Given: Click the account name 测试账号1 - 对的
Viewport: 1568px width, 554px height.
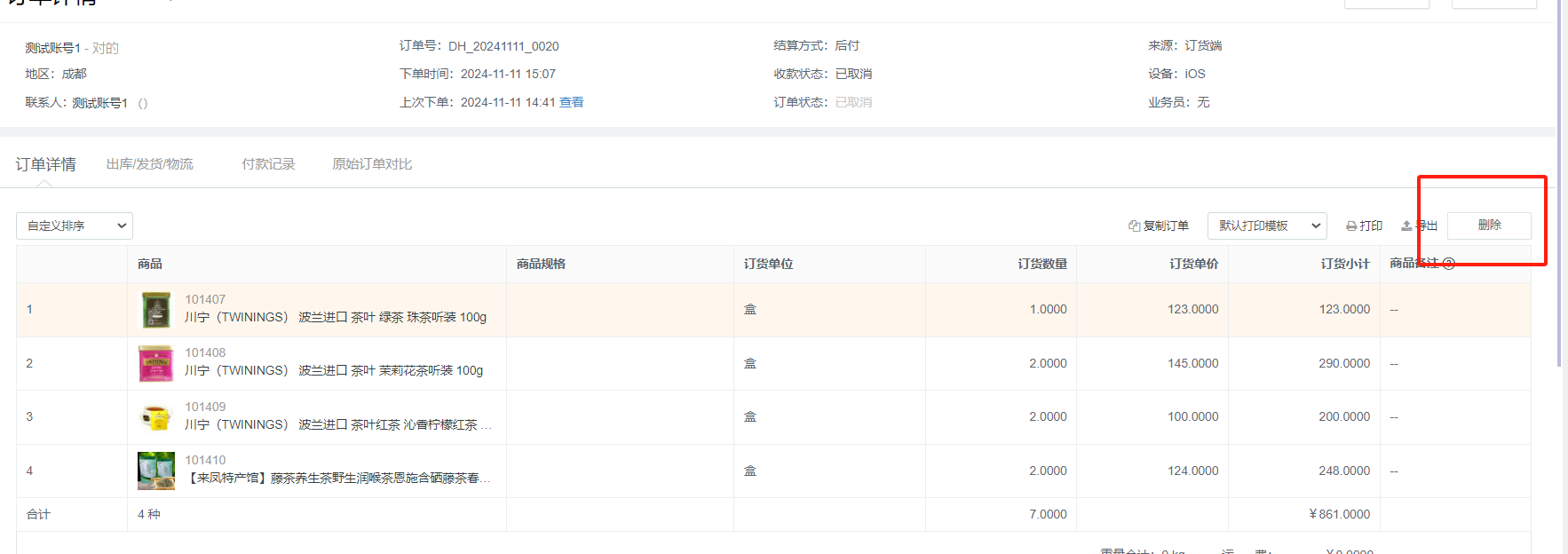Looking at the screenshot, I should tap(72, 48).
